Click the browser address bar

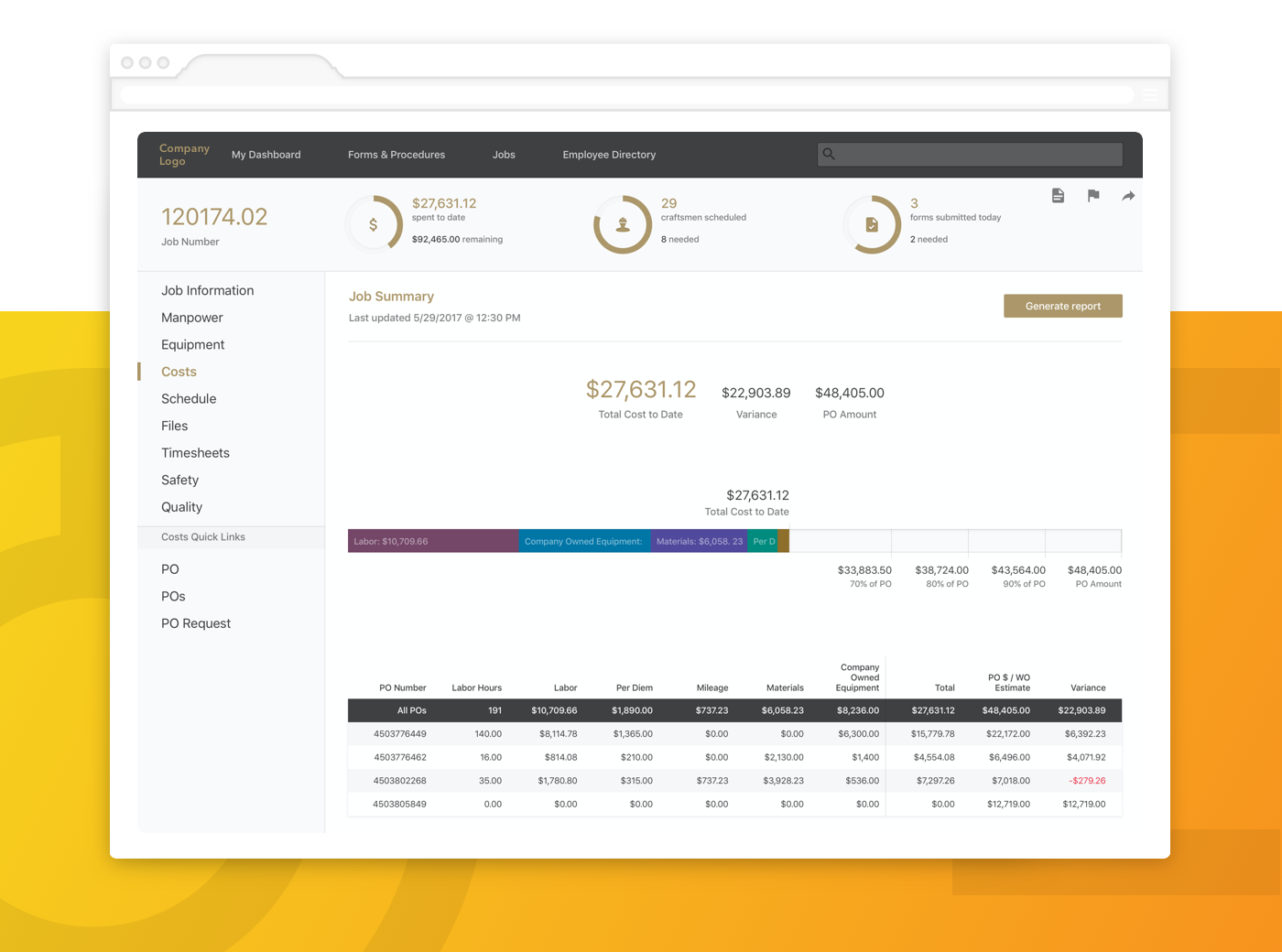(626, 94)
